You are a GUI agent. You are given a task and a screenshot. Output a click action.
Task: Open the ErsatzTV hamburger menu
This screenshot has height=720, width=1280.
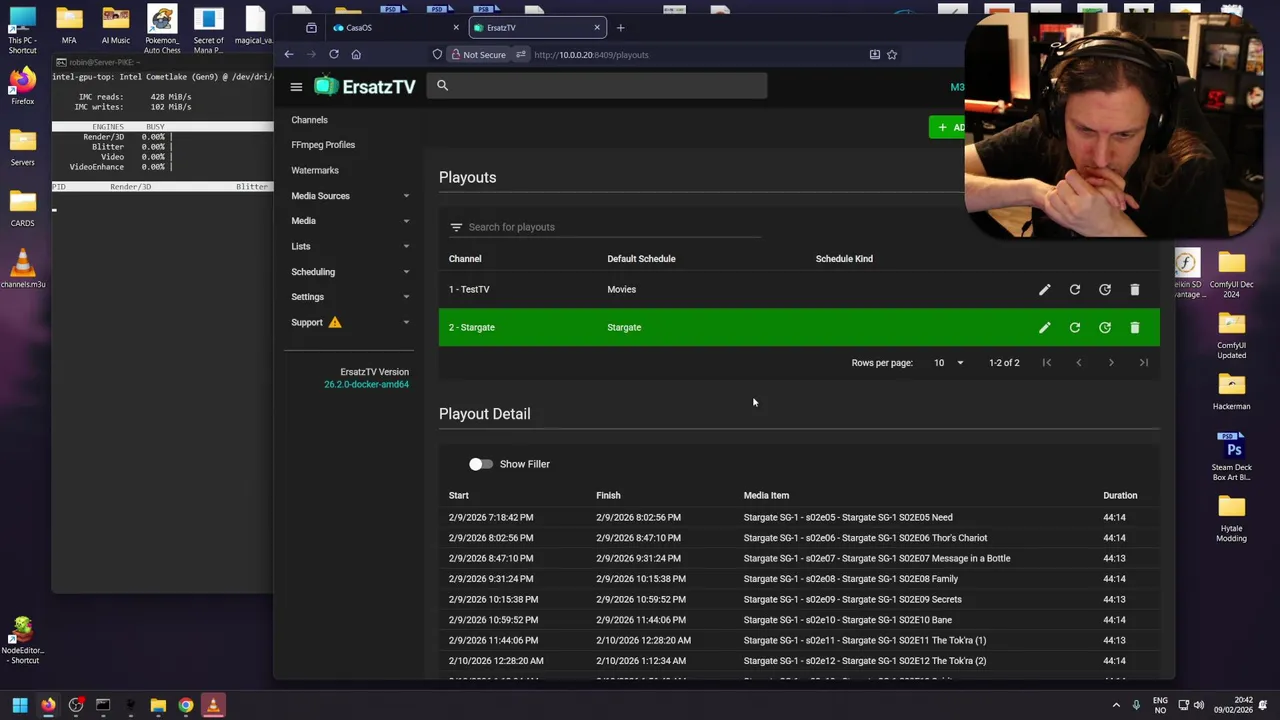click(x=296, y=87)
